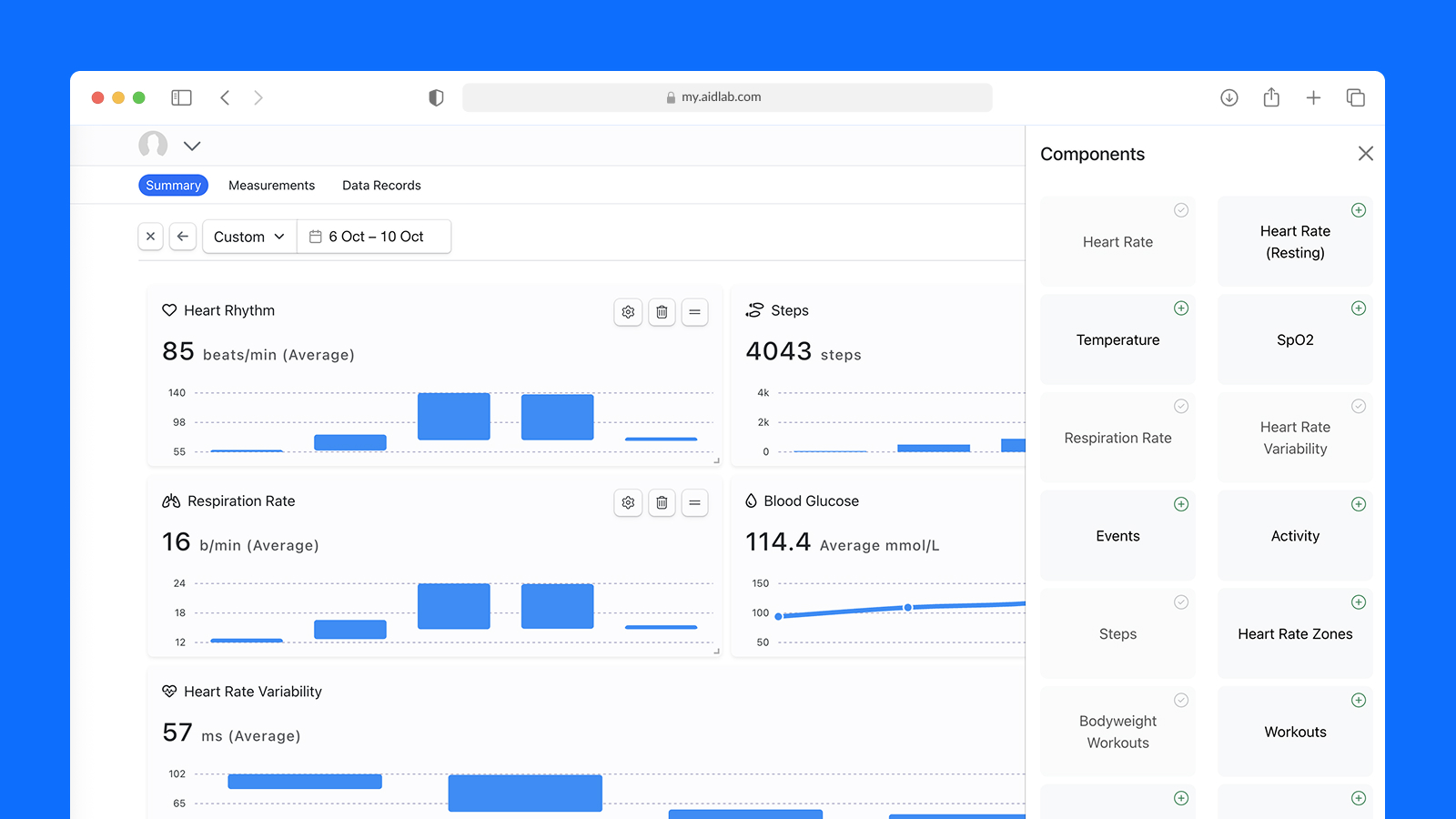Delete the Heart Rhythm card via trash icon

coord(662,311)
